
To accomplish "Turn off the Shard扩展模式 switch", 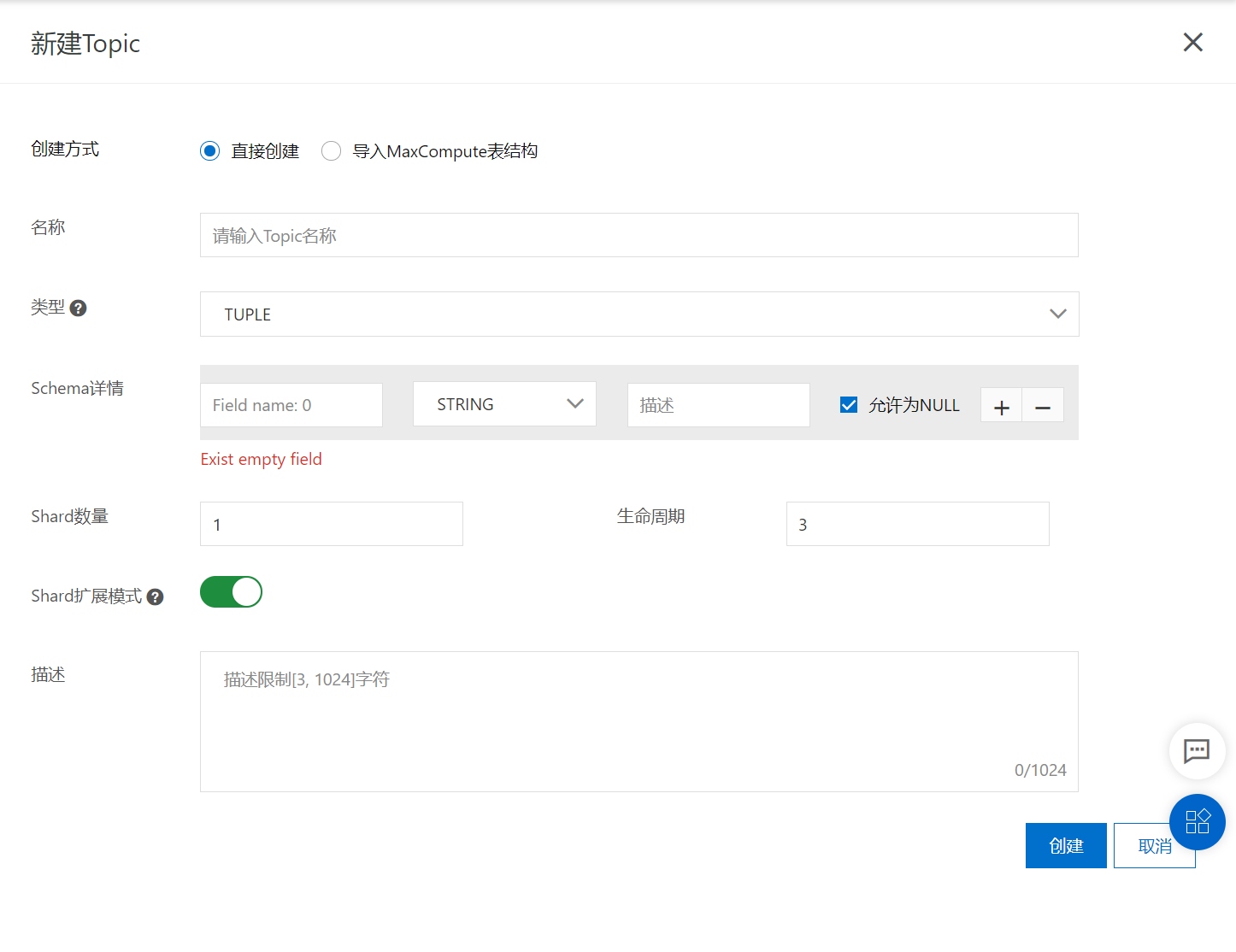I will coord(231,592).
